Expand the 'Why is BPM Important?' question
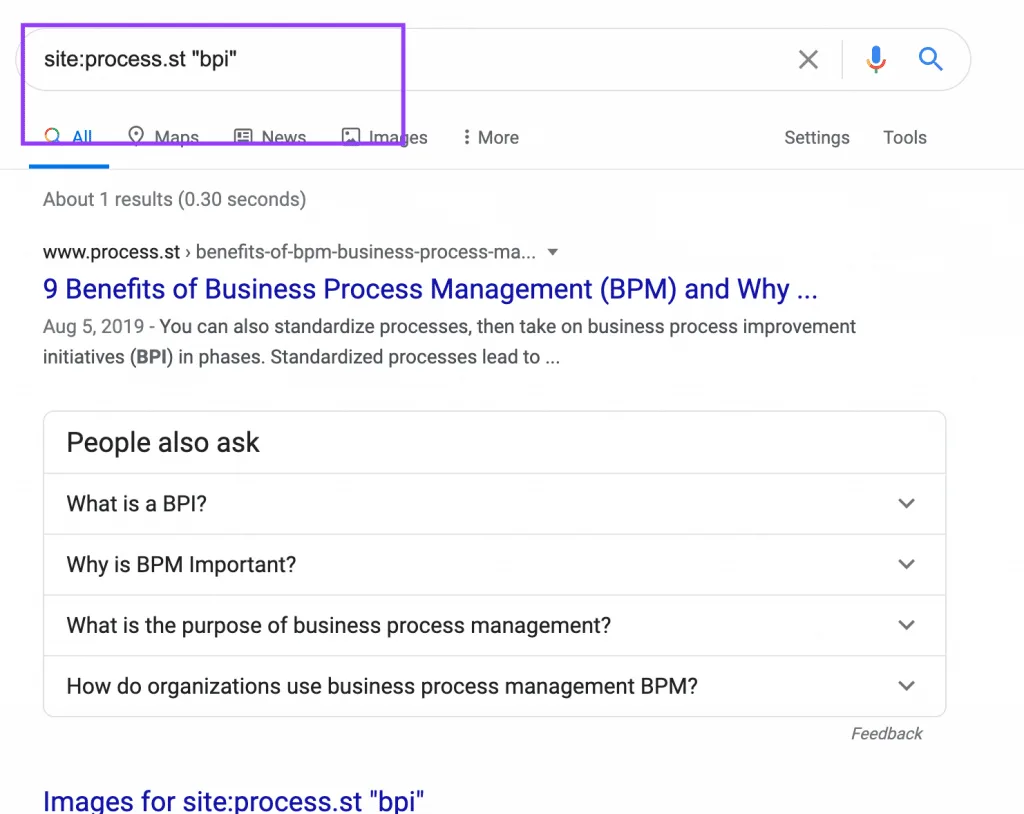1024x814 pixels. click(494, 564)
